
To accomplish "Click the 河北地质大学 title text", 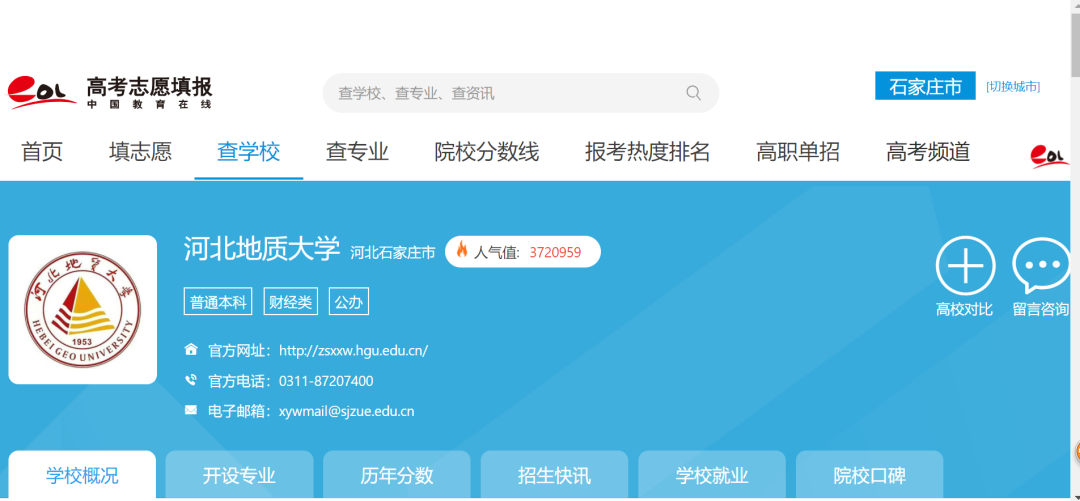I will [262, 249].
